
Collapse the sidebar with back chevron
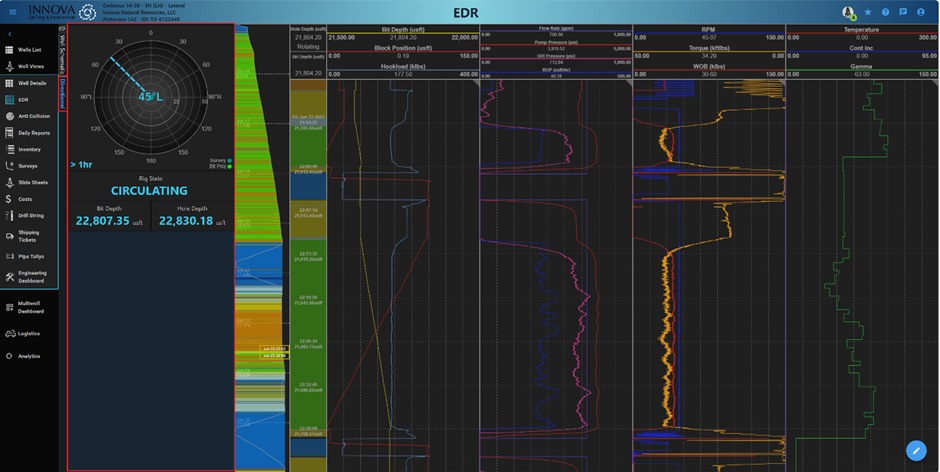[9, 35]
